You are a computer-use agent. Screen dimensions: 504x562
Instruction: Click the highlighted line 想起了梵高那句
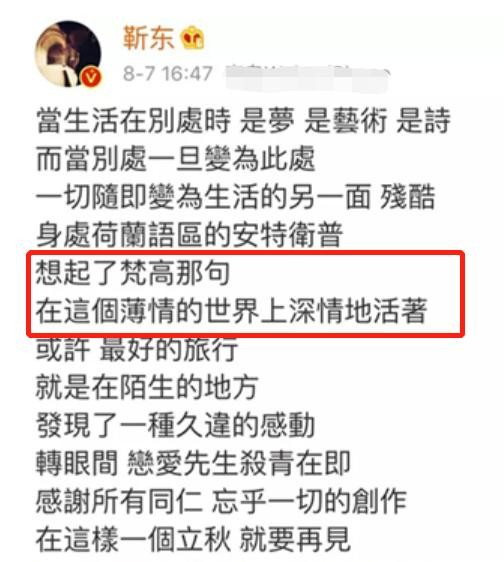[133, 273]
